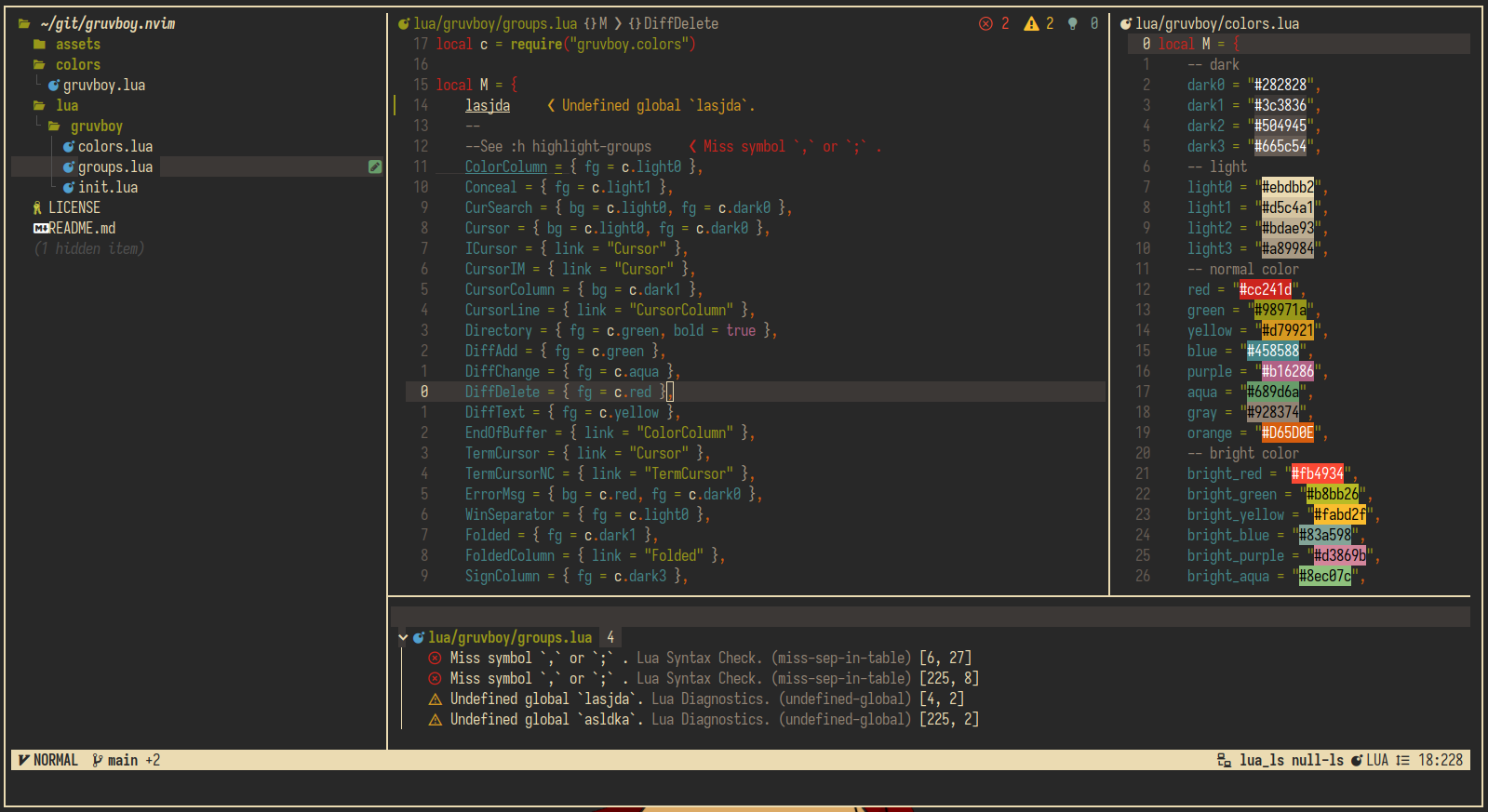Click the underlined ColorColumn identifier
Screen dimensions: 1488x812
(506, 167)
